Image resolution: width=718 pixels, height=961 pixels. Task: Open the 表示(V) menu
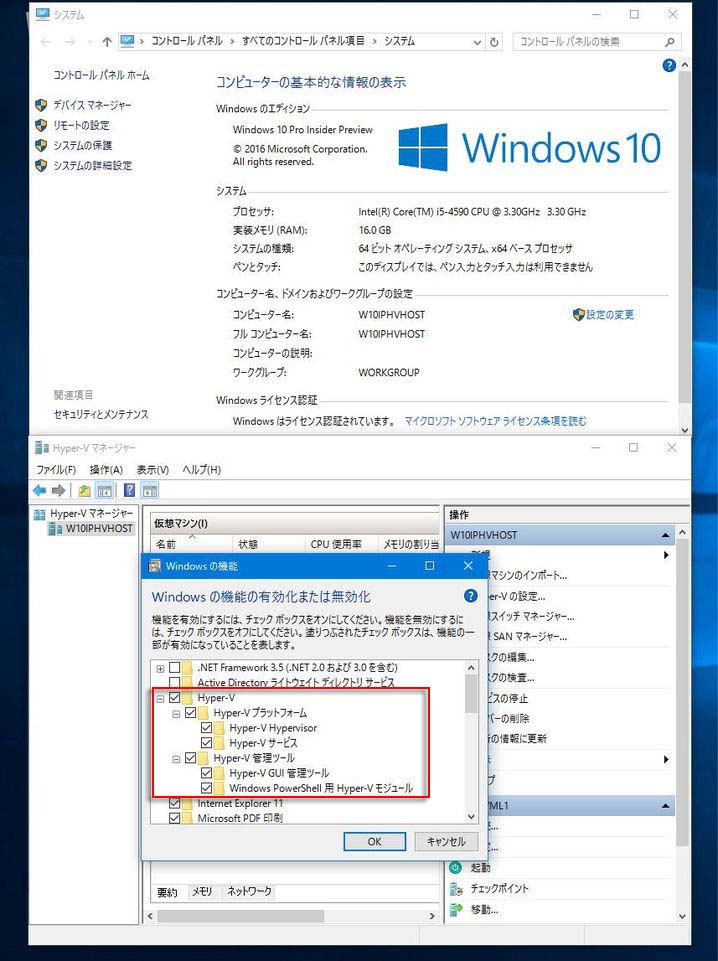click(x=153, y=469)
